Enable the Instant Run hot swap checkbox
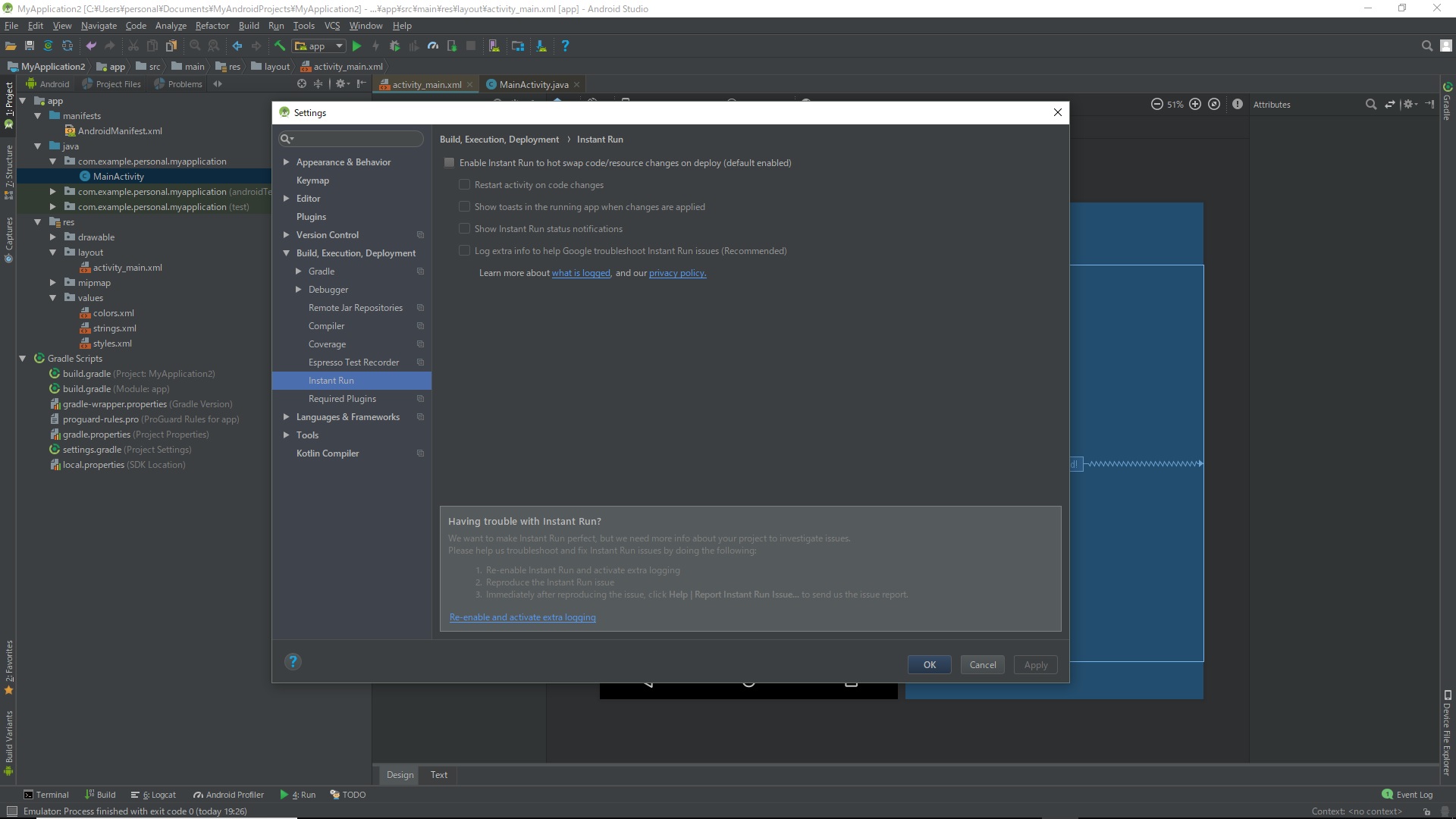 coord(450,163)
